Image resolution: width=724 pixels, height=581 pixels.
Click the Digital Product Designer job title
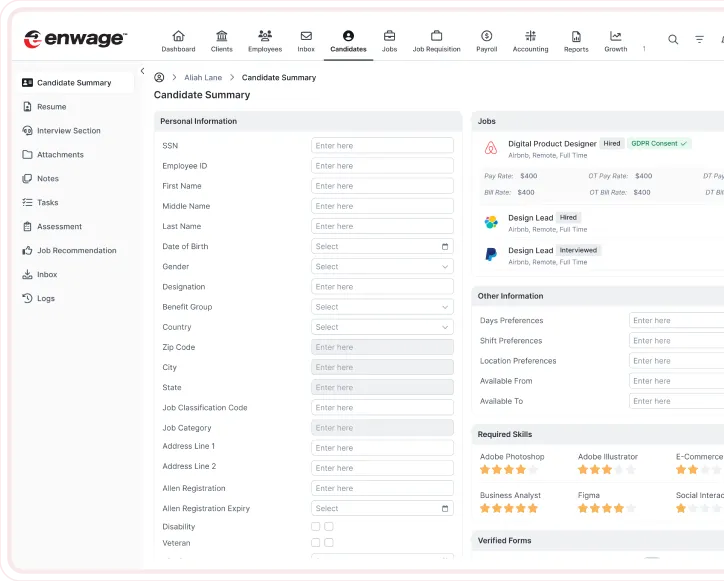(x=552, y=144)
